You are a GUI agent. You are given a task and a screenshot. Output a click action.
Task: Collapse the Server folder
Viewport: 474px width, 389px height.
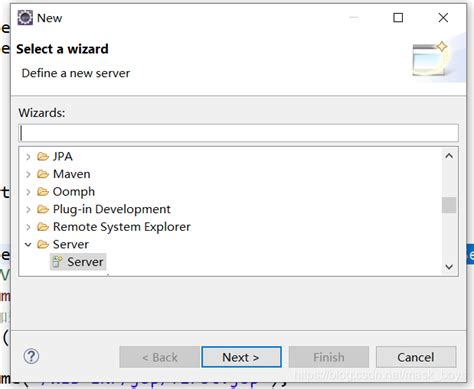click(28, 245)
